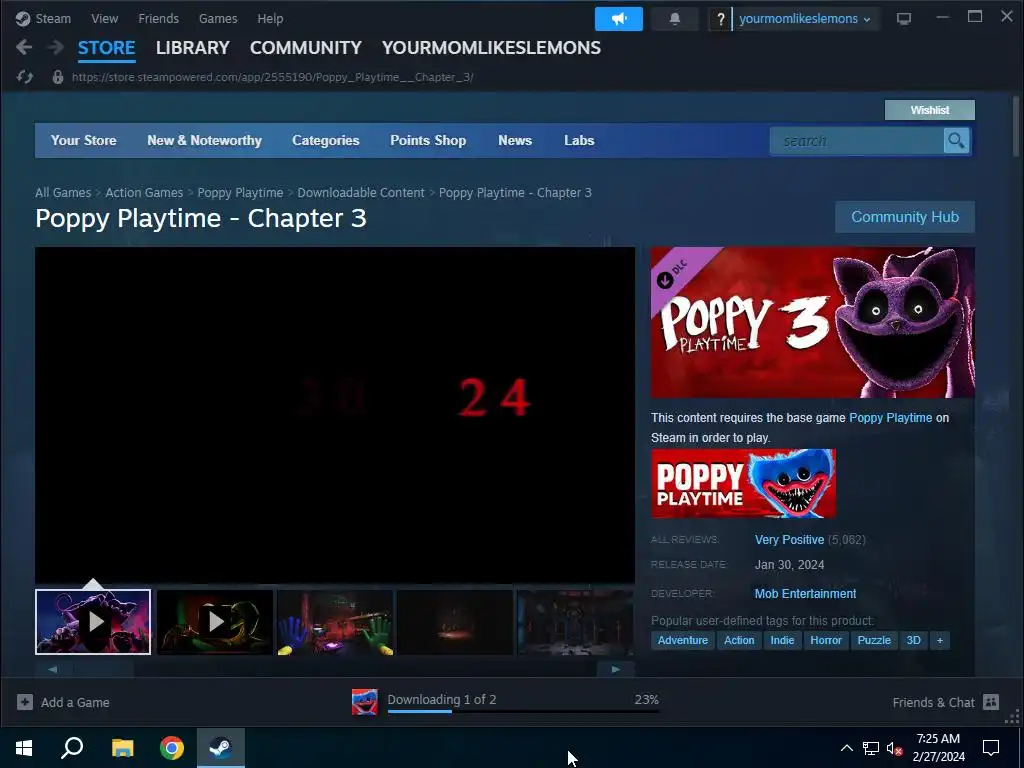
Task: Play the second trailer thumbnail
Action: tap(215, 622)
